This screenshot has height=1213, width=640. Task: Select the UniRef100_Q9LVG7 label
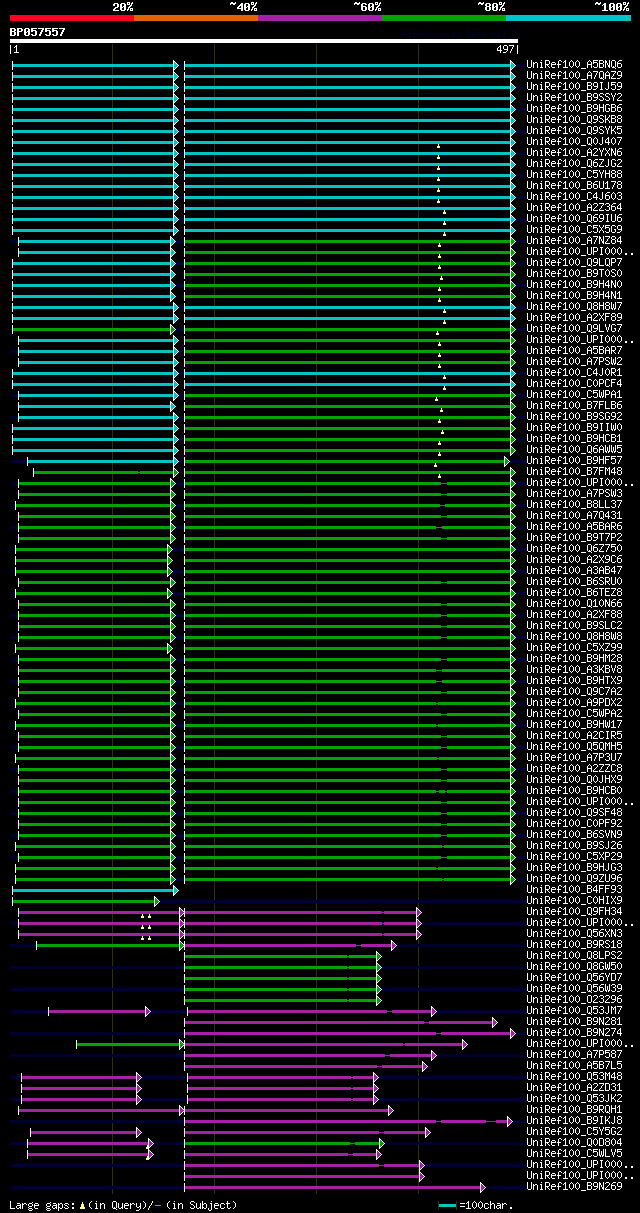[574, 328]
